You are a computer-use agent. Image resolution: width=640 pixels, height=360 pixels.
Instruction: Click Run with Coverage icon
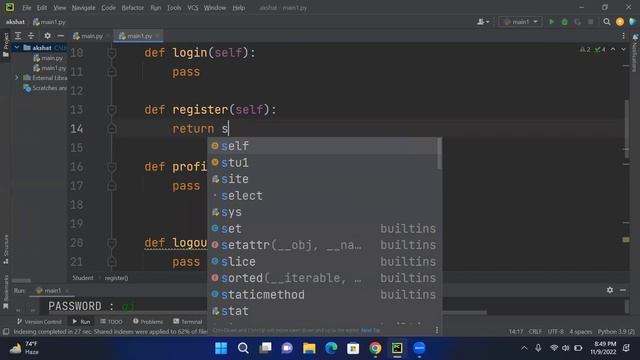click(578, 22)
